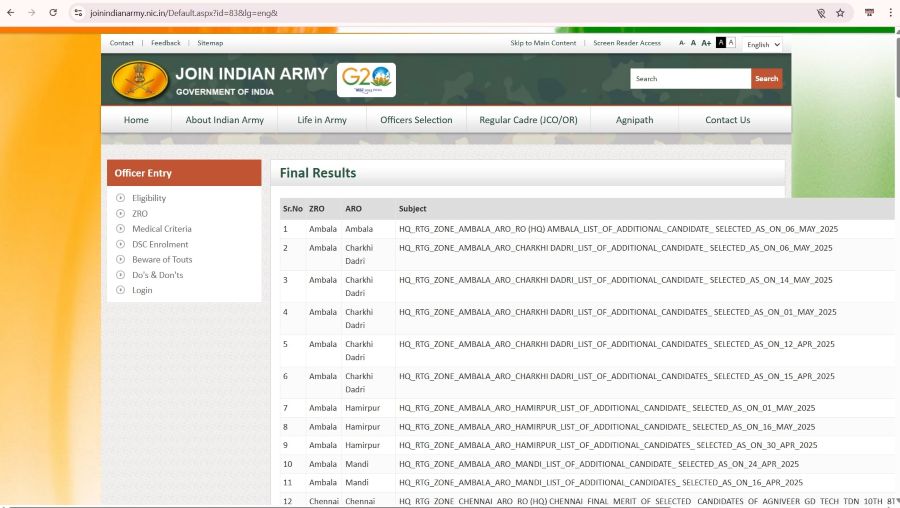Click the Indian Army emblem logo
Screen dimensions: 900x508
(x=139, y=80)
